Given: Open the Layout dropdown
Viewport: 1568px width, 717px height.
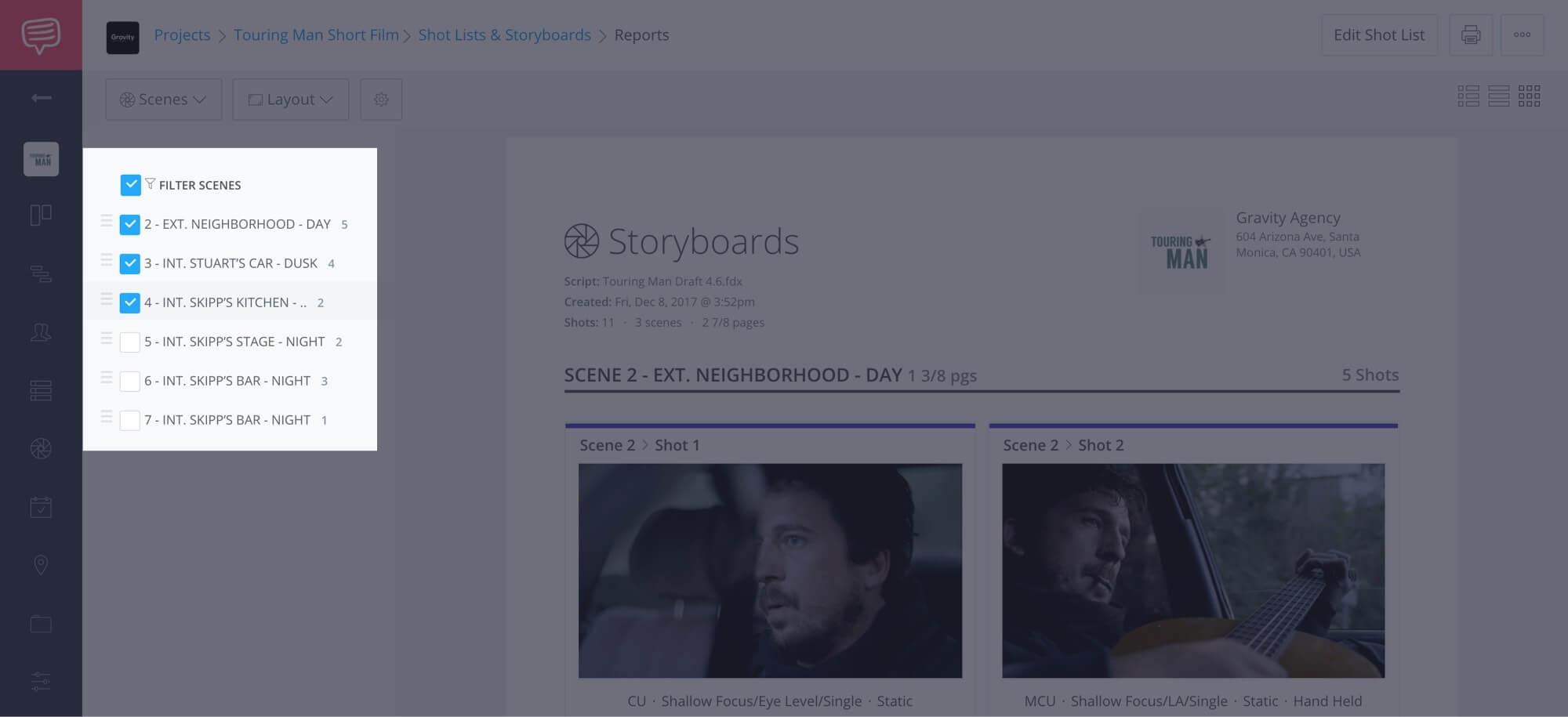Looking at the screenshot, I should pos(290,100).
